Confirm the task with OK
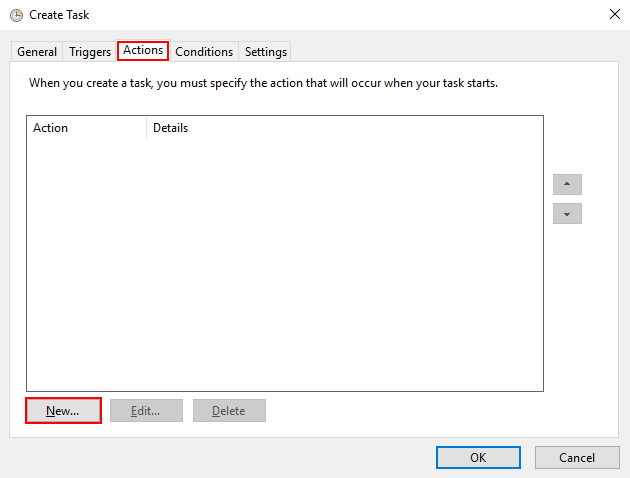The height and width of the screenshot is (478, 630). coord(478,457)
